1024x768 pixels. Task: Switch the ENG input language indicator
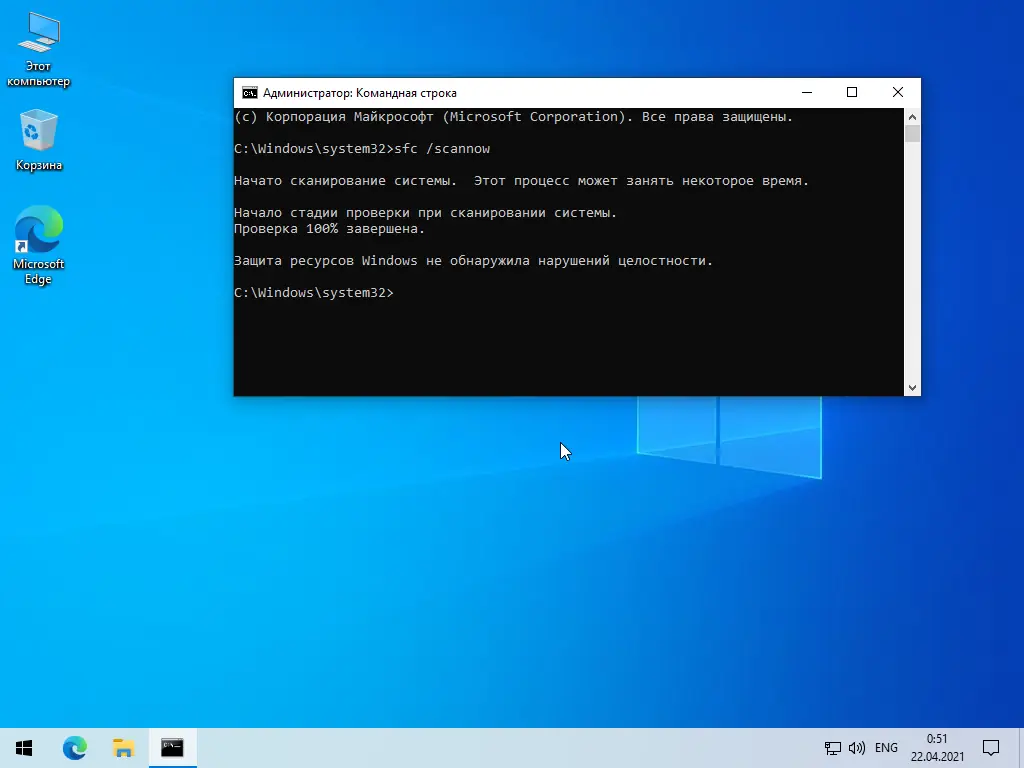click(x=886, y=748)
